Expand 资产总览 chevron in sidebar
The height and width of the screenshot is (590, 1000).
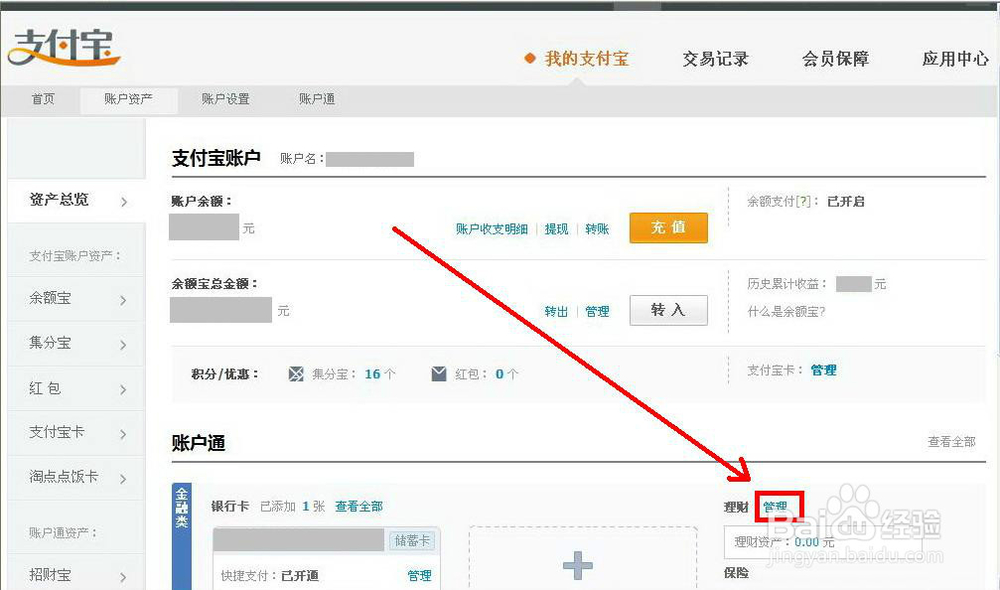(x=124, y=202)
